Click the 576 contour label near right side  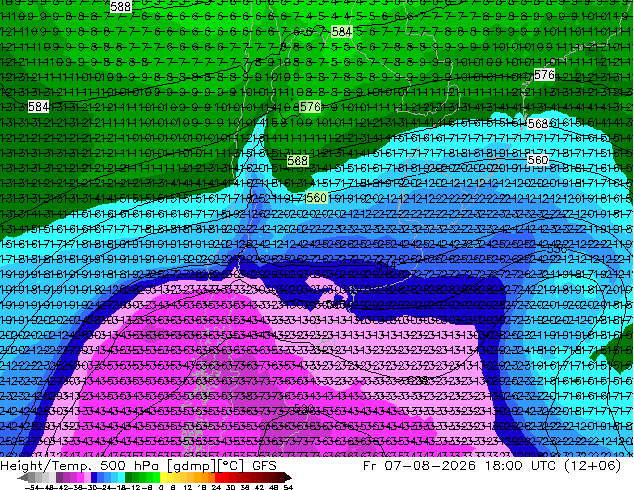click(544, 75)
